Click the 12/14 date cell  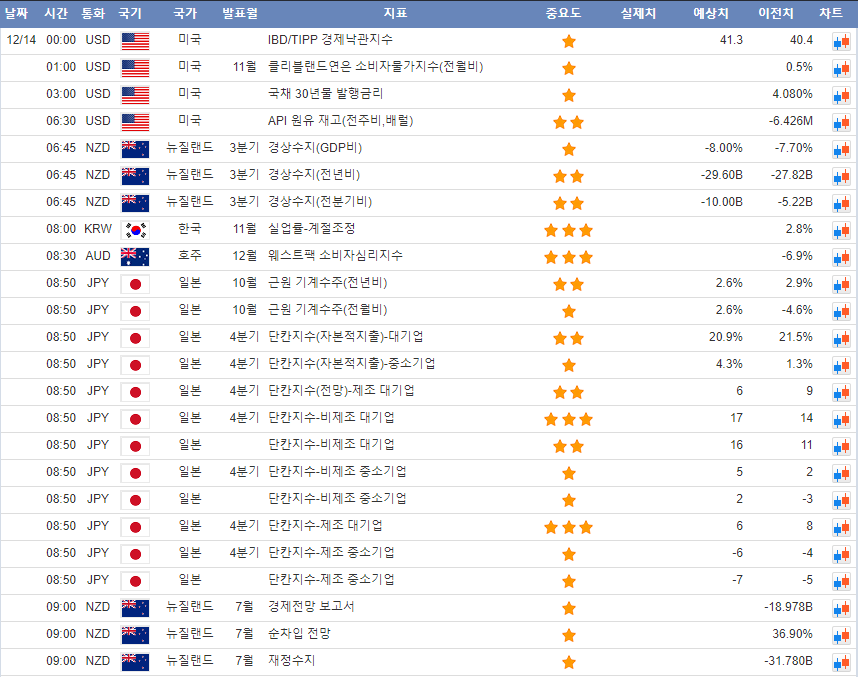21,40
